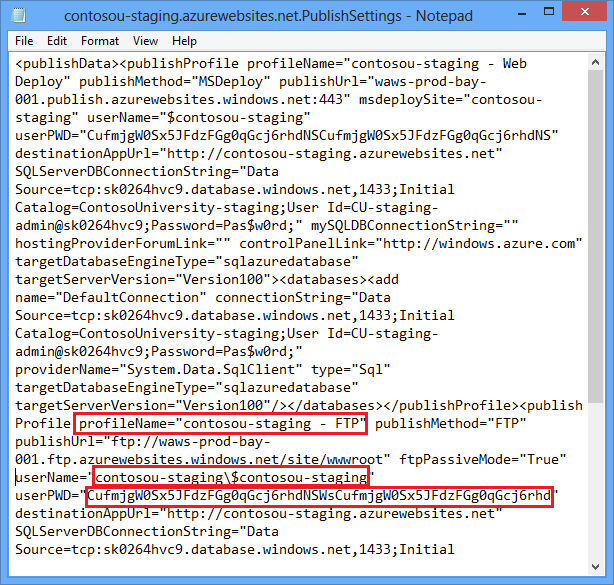Click the text publishUrl="ftp://waws-prod-bay-
Screen dimensions: 614x585
(143, 441)
